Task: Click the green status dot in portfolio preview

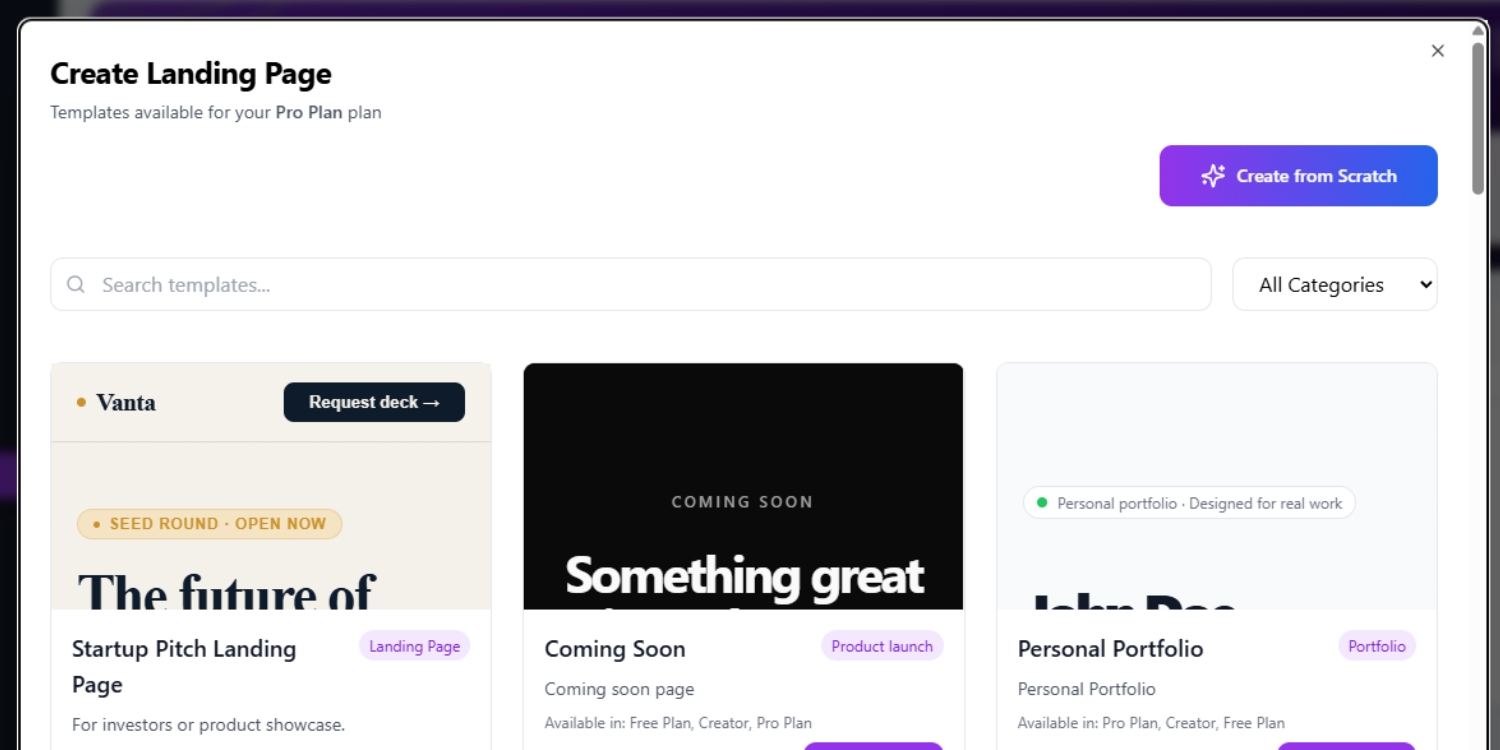Action: pos(1042,503)
